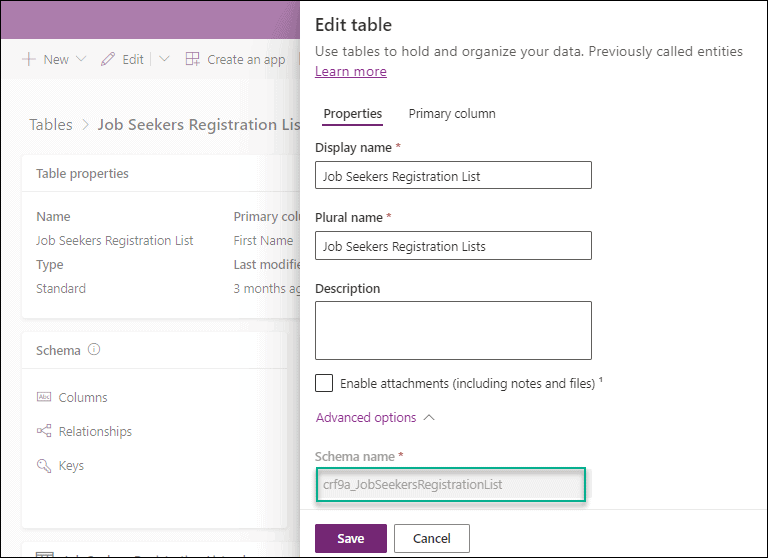Click the Display name input field
This screenshot has width=768, height=558.
click(x=453, y=175)
